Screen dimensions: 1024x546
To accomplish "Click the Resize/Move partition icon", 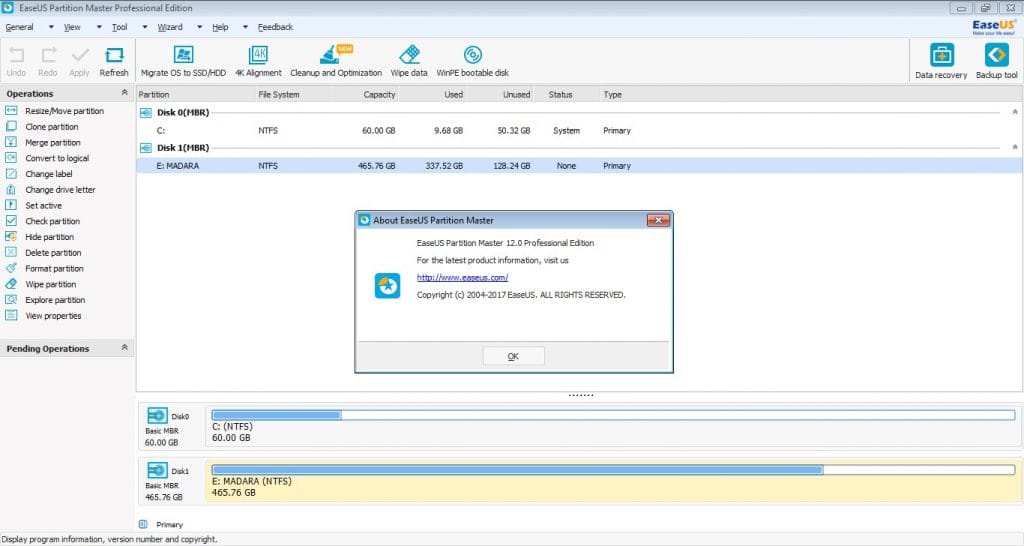I will coord(11,110).
